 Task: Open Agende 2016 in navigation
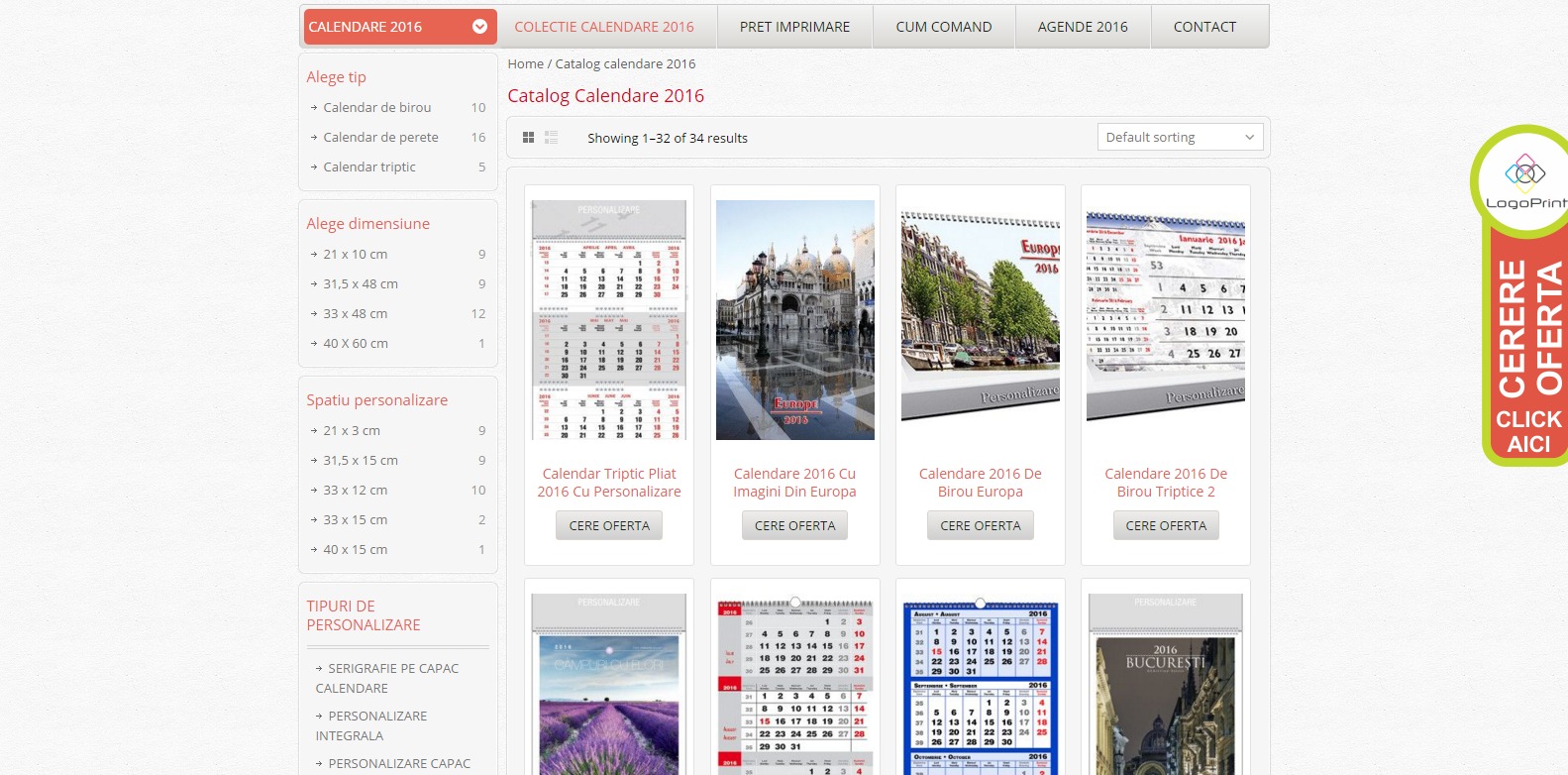pyautogui.click(x=1083, y=27)
